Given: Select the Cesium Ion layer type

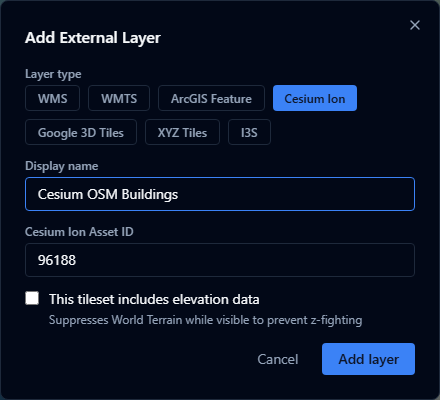Looking at the screenshot, I should [x=315, y=98].
